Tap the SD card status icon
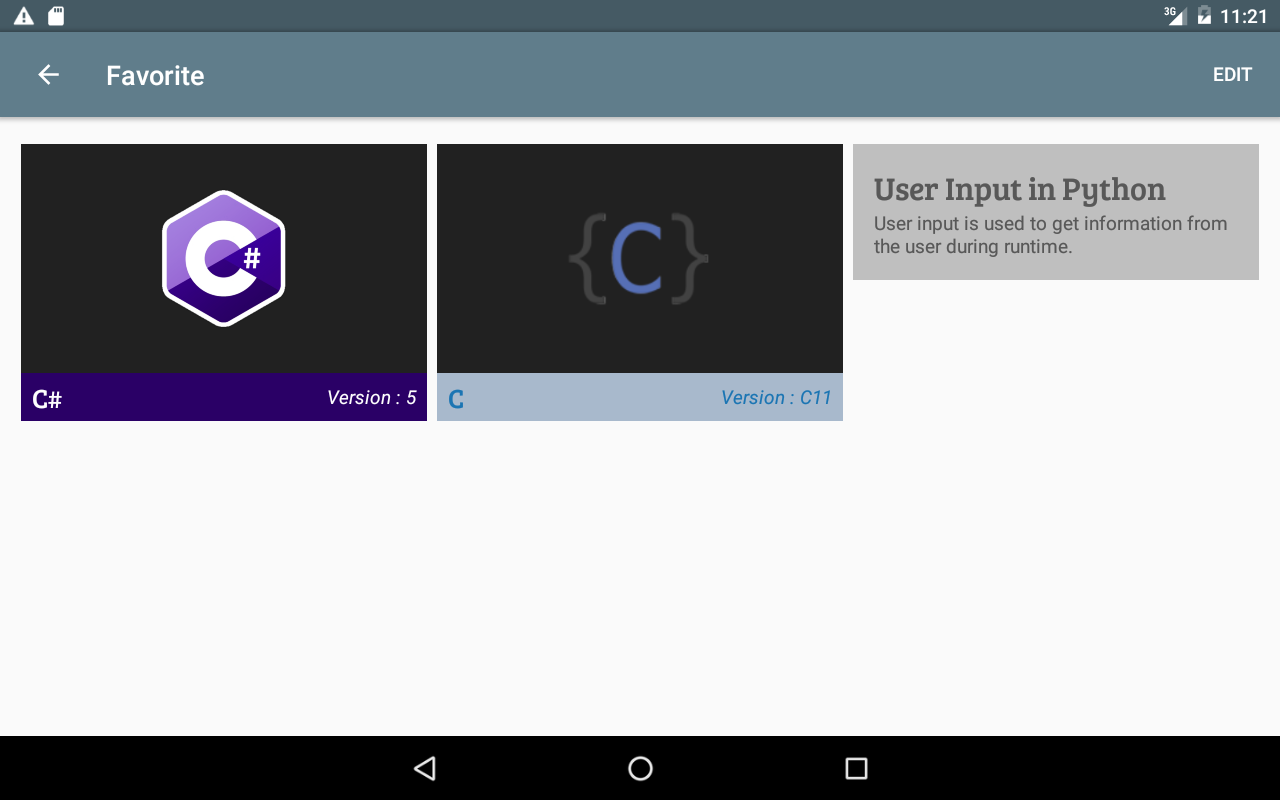The image size is (1280, 800). coord(56,16)
